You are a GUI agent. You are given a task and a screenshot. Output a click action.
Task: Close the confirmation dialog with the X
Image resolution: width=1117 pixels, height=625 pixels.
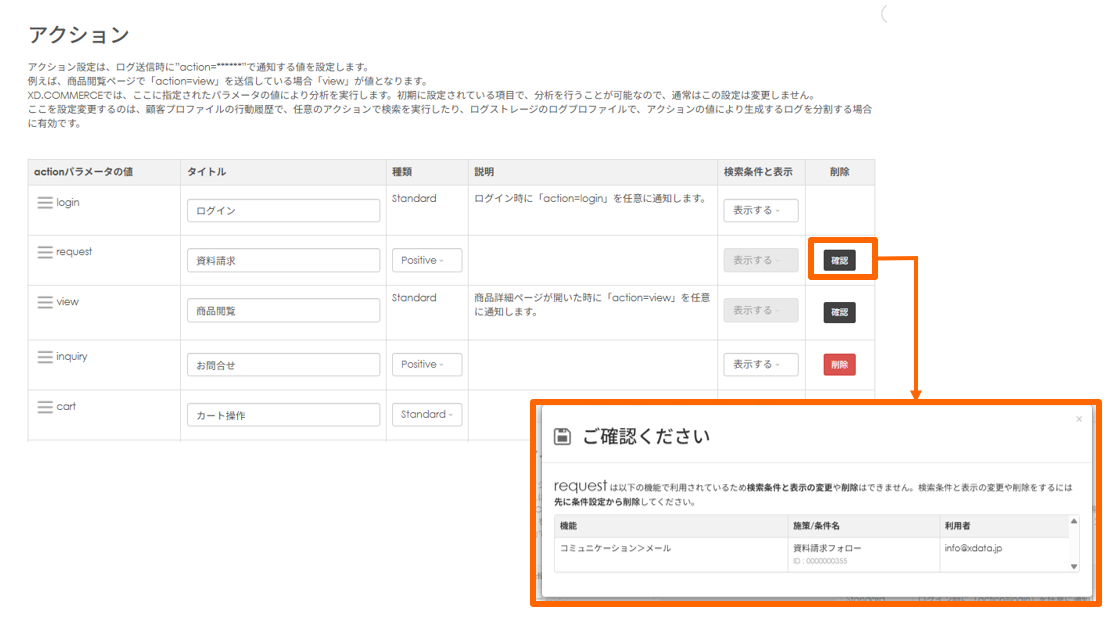[1079, 419]
